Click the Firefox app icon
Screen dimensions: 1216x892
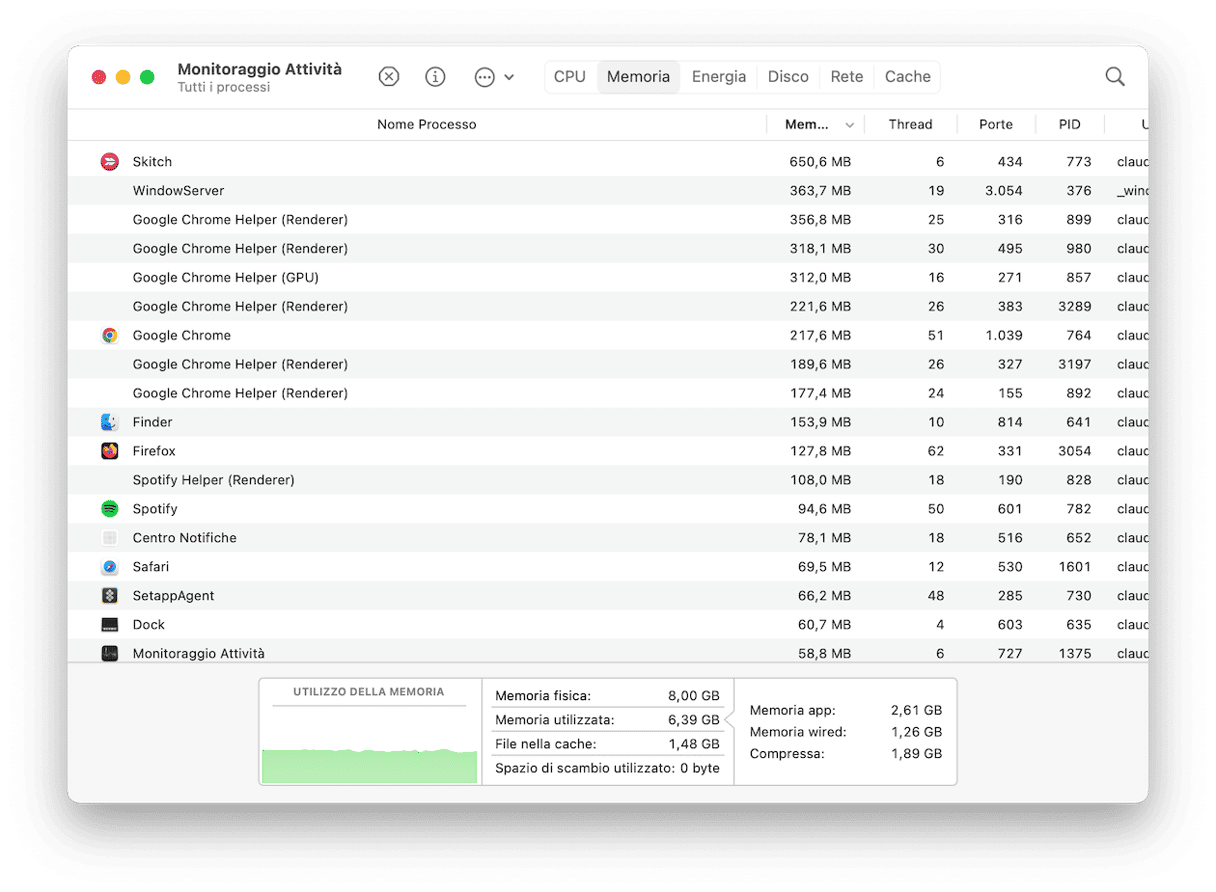pyautogui.click(x=110, y=452)
